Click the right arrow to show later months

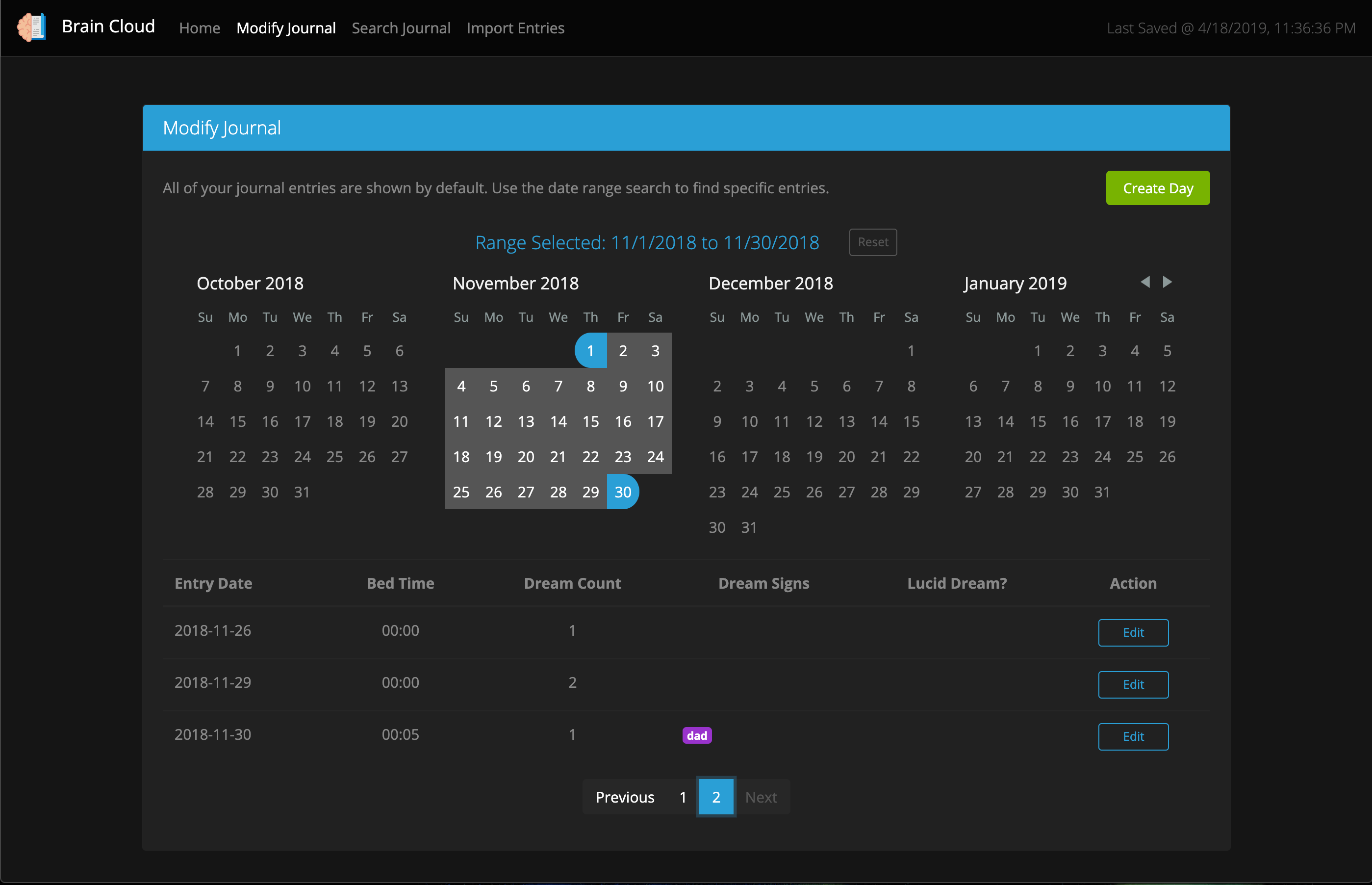pyautogui.click(x=1168, y=282)
